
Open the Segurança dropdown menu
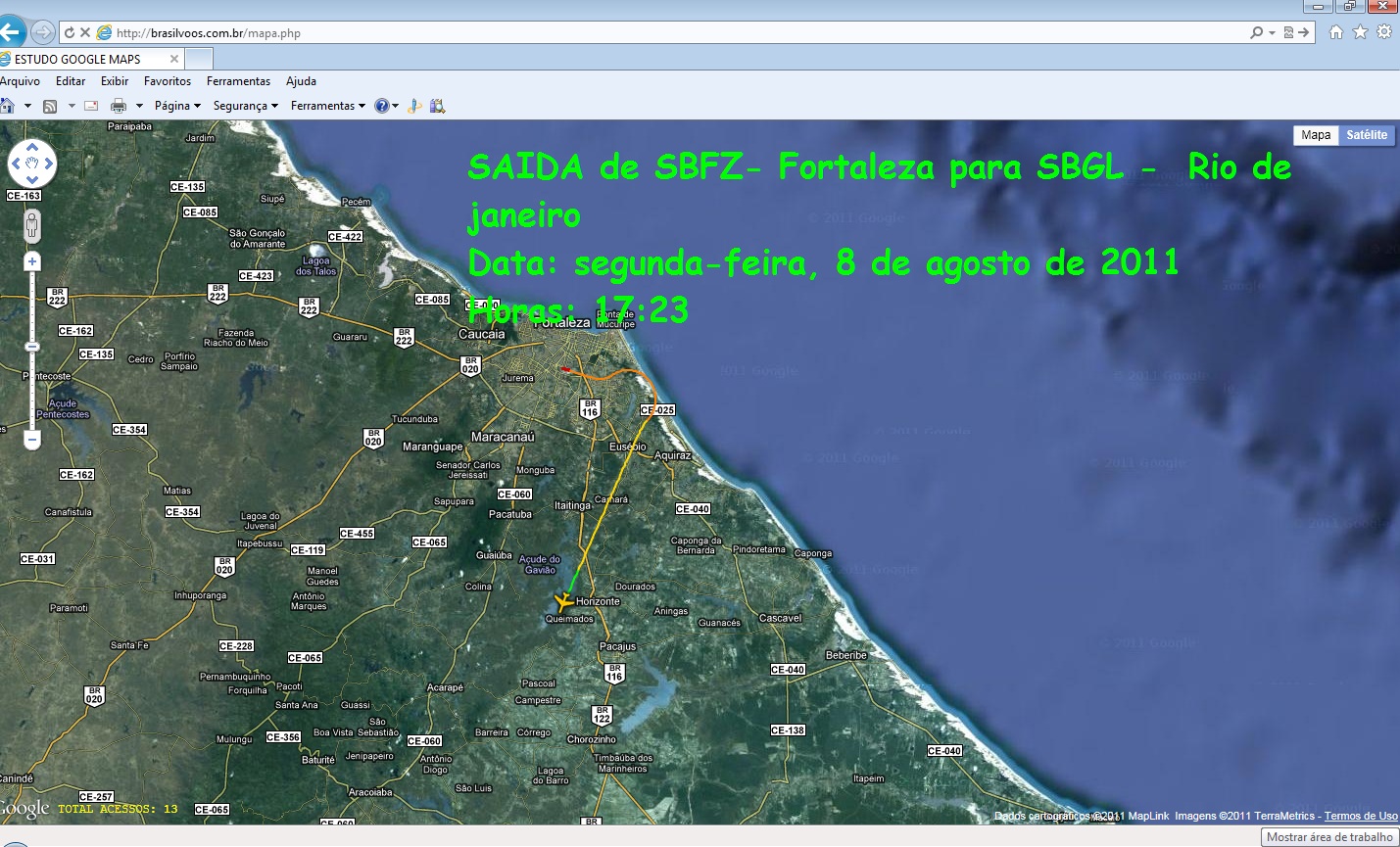pyautogui.click(x=240, y=105)
